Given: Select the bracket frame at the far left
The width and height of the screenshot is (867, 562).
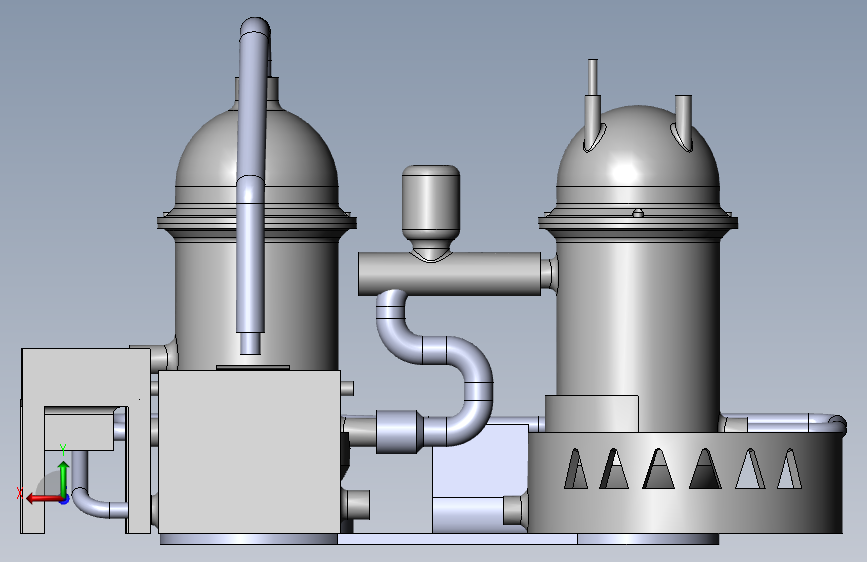Looking at the screenshot, I should pos(88,376).
